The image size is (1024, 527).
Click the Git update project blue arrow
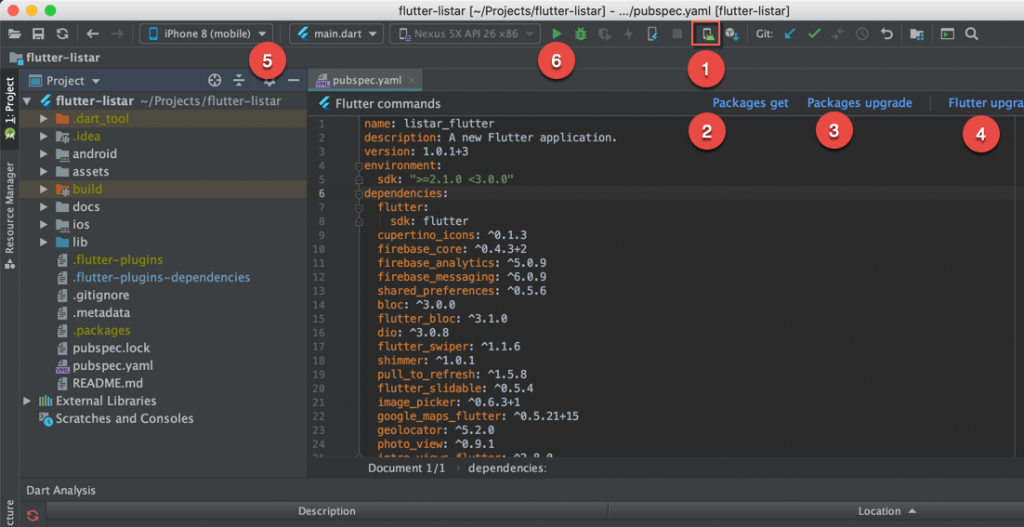(790, 34)
